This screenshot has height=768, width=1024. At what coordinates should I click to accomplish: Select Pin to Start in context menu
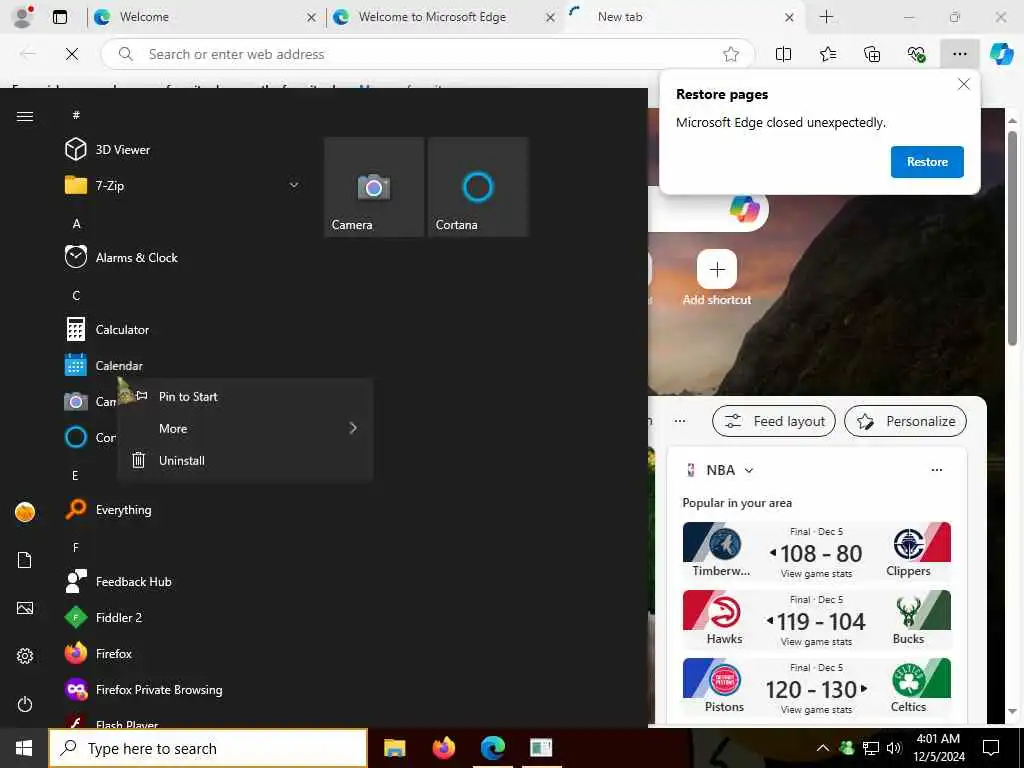(245, 396)
